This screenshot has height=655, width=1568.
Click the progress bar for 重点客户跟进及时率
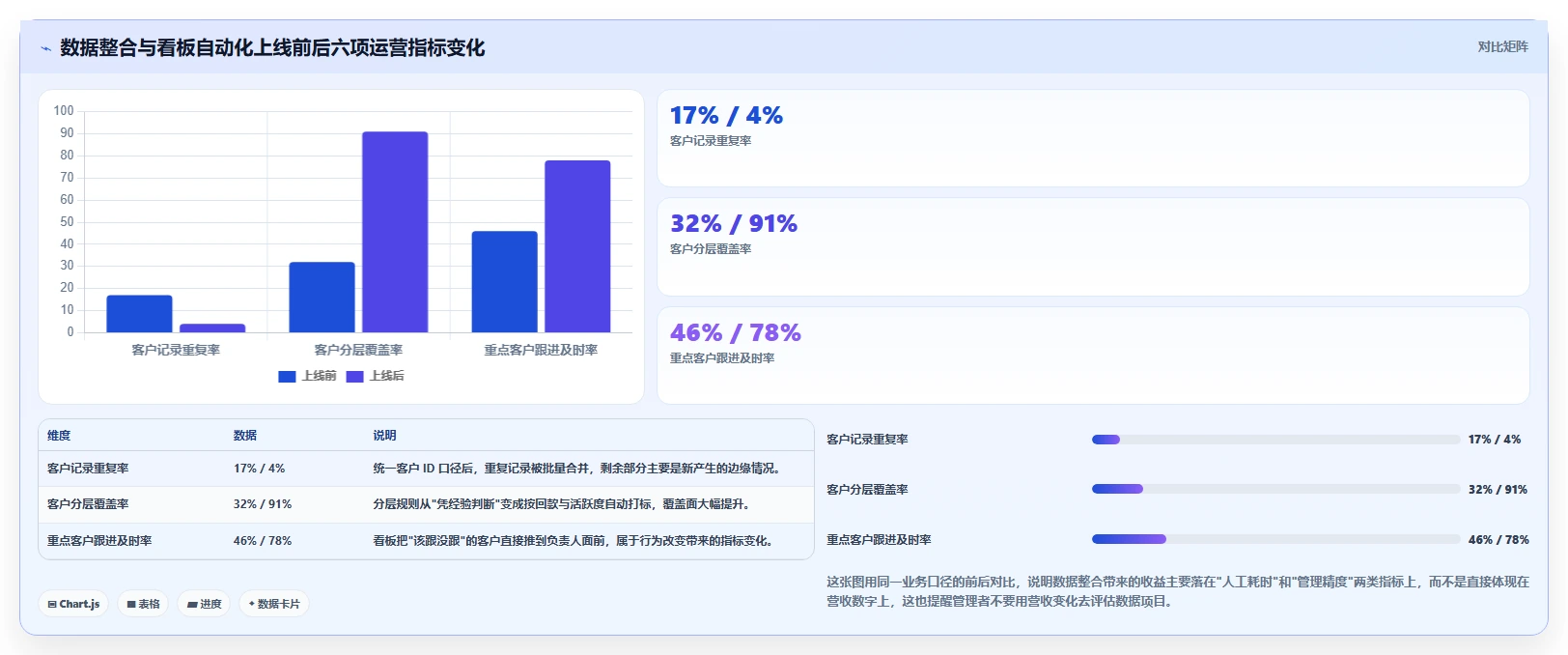(1275, 539)
